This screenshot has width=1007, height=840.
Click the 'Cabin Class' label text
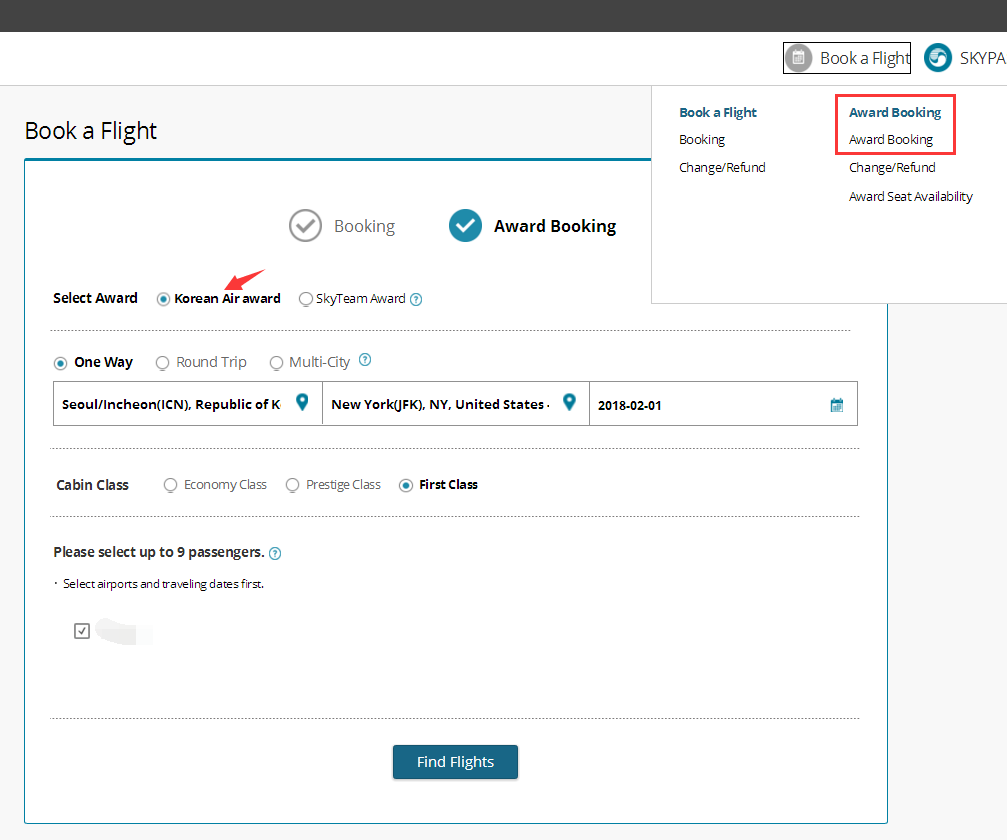[x=92, y=485]
